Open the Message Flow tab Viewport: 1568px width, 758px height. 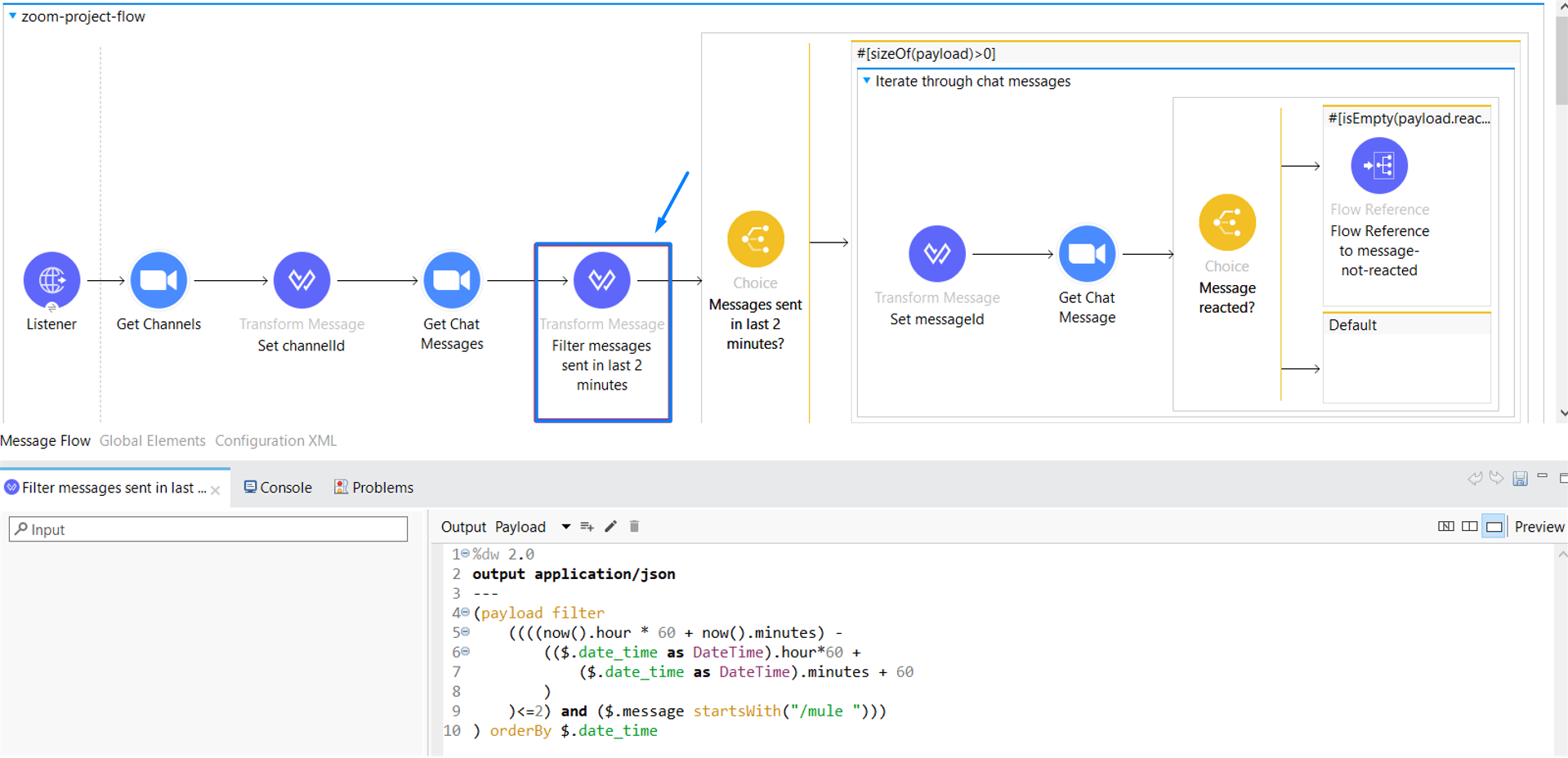pyautogui.click(x=45, y=440)
